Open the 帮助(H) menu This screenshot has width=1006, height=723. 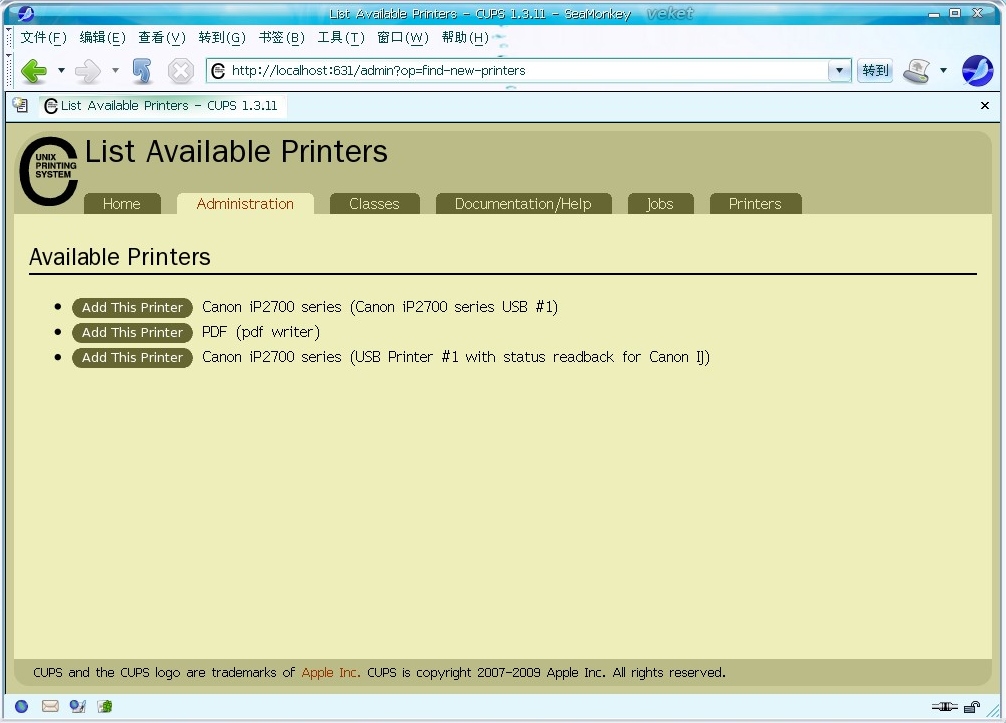click(465, 38)
